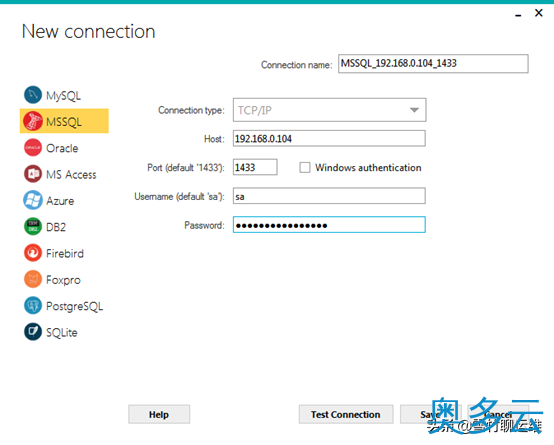Focus the Port input field
The image size is (554, 445).
(x=255, y=167)
